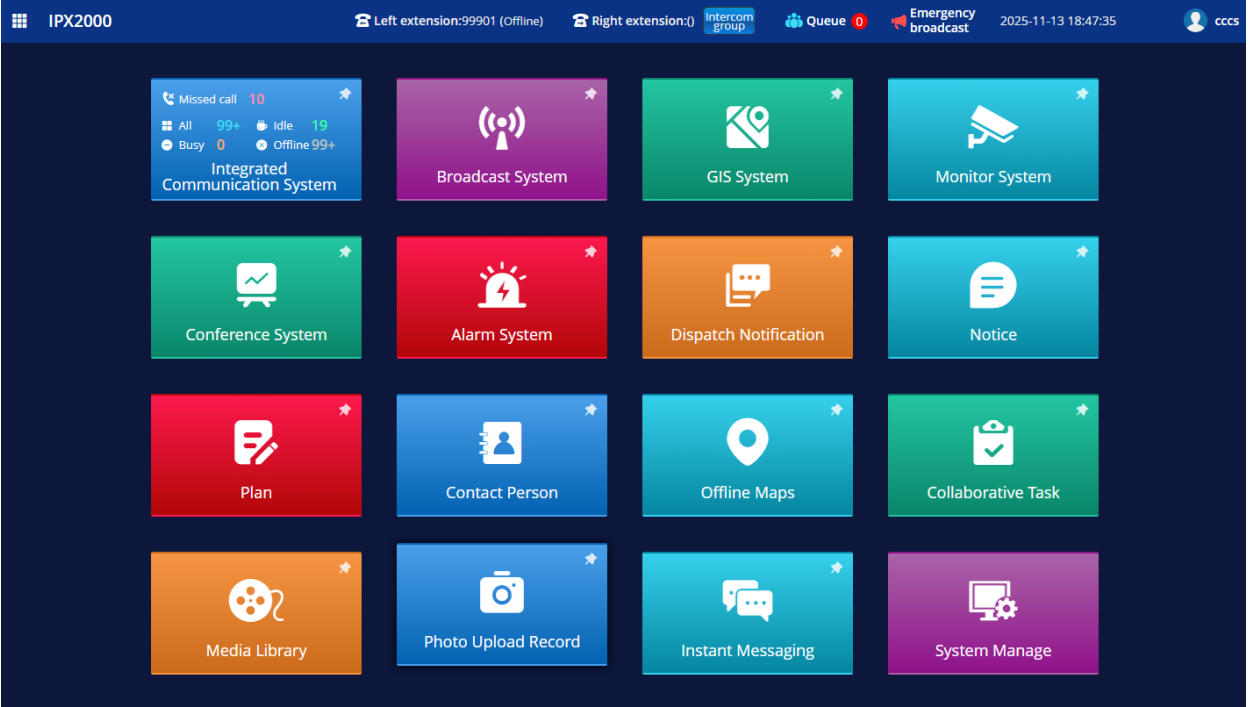Image resolution: width=1248 pixels, height=707 pixels.
Task: Click the Missed call count
Action: coord(257,99)
